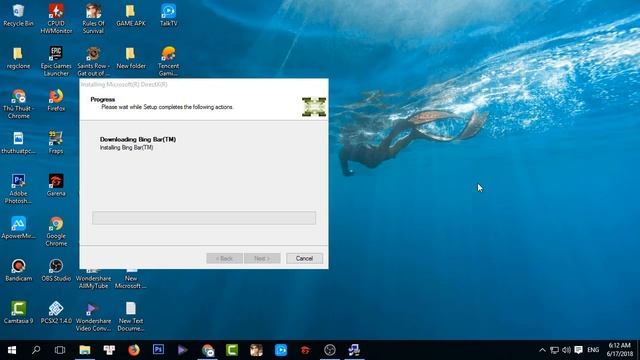The height and width of the screenshot is (360, 640).
Task: Select the PCSX2 1.4.0 desktop shortcut
Action: pos(56,313)
